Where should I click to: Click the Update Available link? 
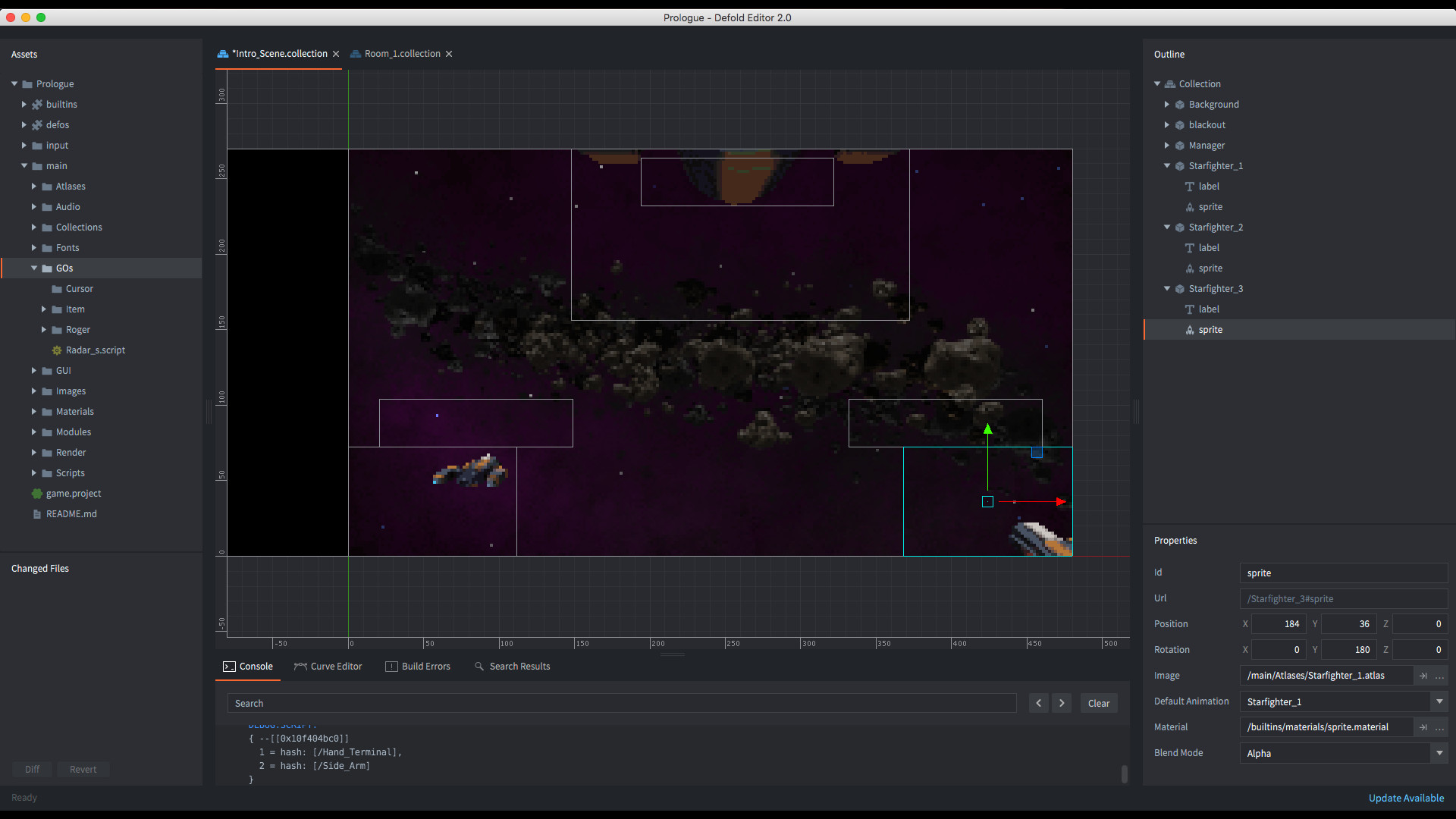point(1405,798)
